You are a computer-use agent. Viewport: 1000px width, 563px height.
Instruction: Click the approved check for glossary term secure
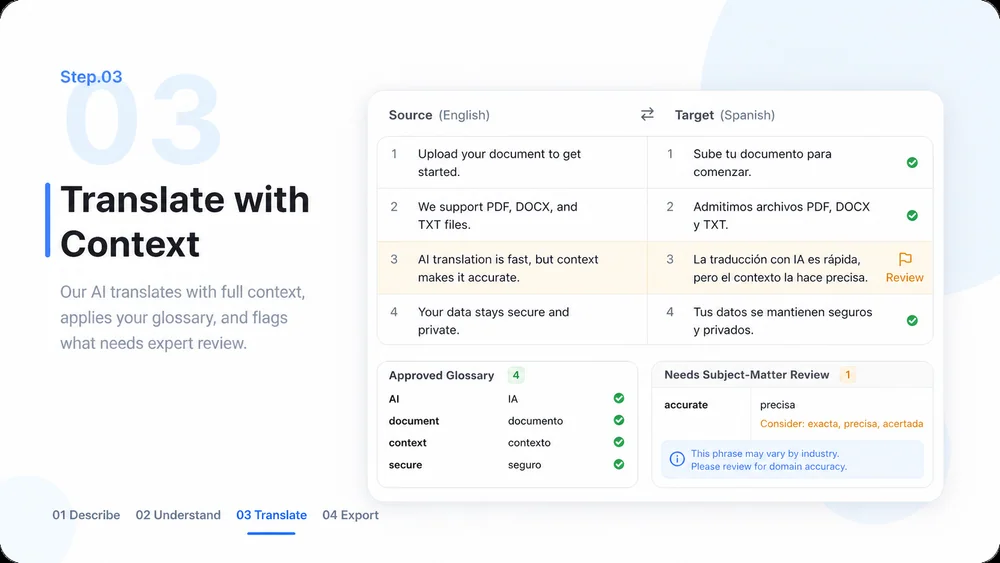619,464
